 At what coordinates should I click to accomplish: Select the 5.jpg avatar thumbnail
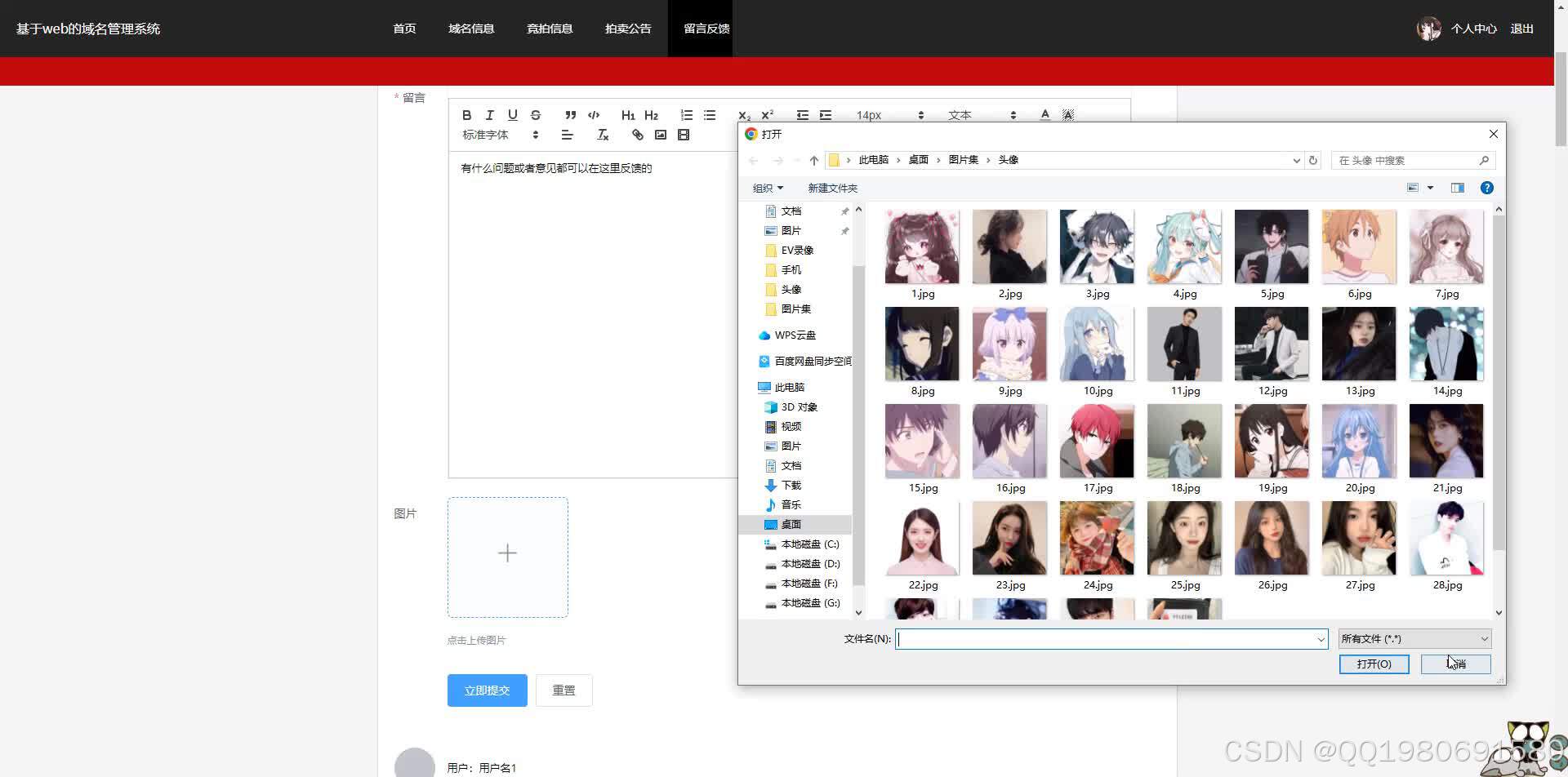click(x=1271, y=246)
